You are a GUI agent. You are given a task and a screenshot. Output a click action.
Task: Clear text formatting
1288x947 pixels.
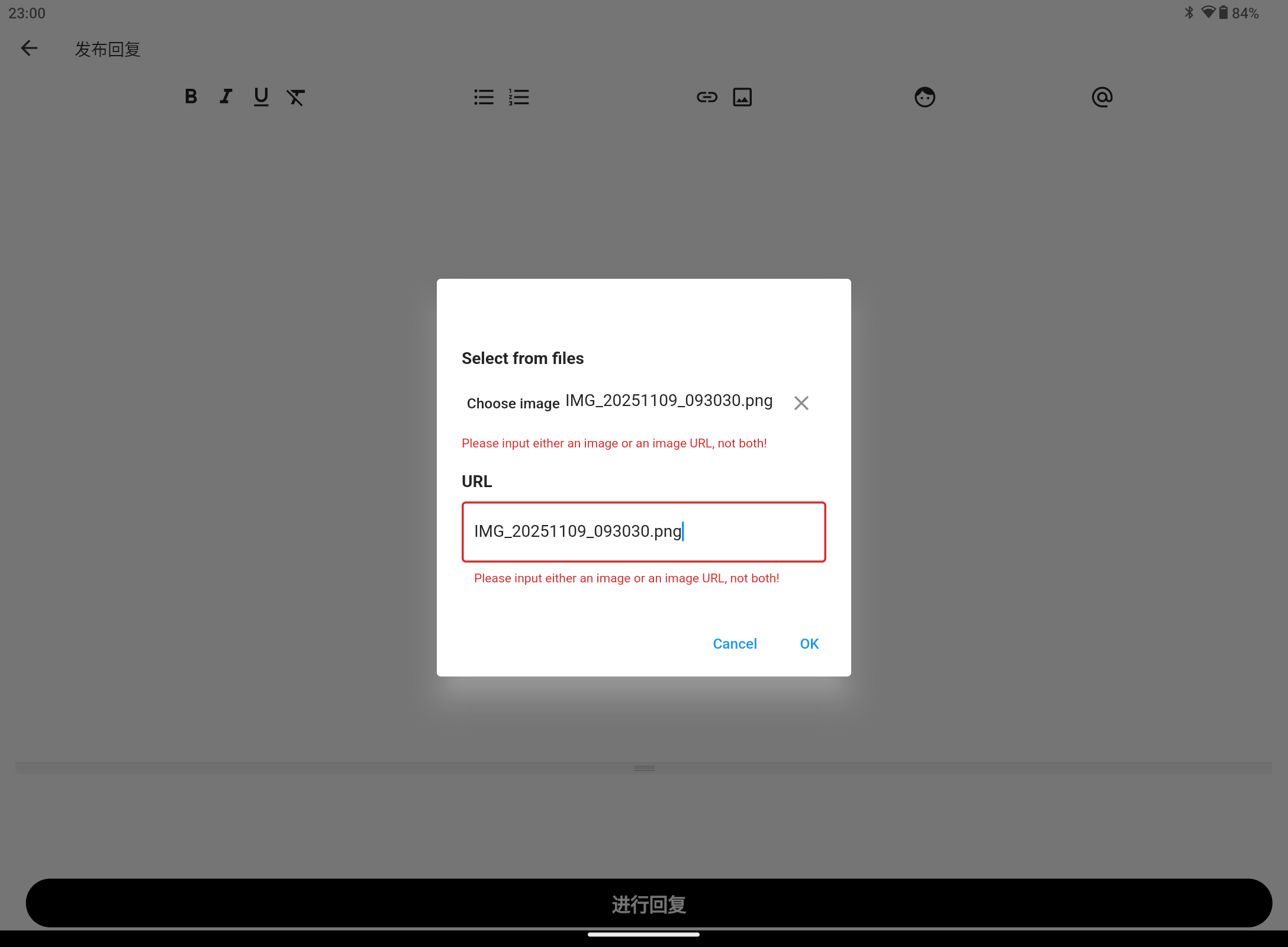pos(296,97)
